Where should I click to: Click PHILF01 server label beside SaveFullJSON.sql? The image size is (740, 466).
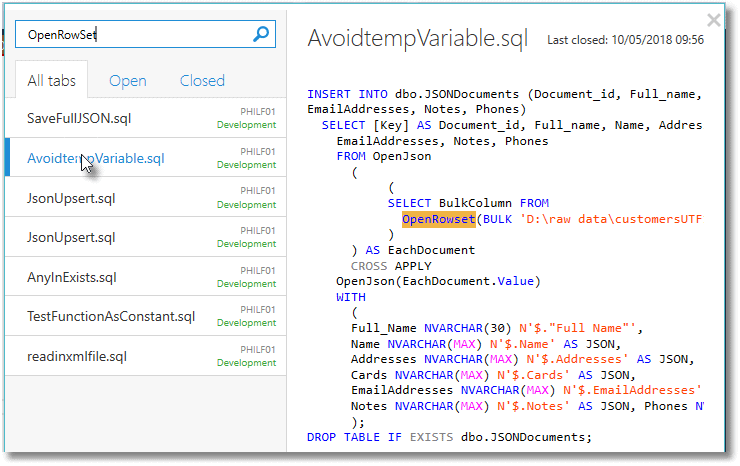(258, 111)
